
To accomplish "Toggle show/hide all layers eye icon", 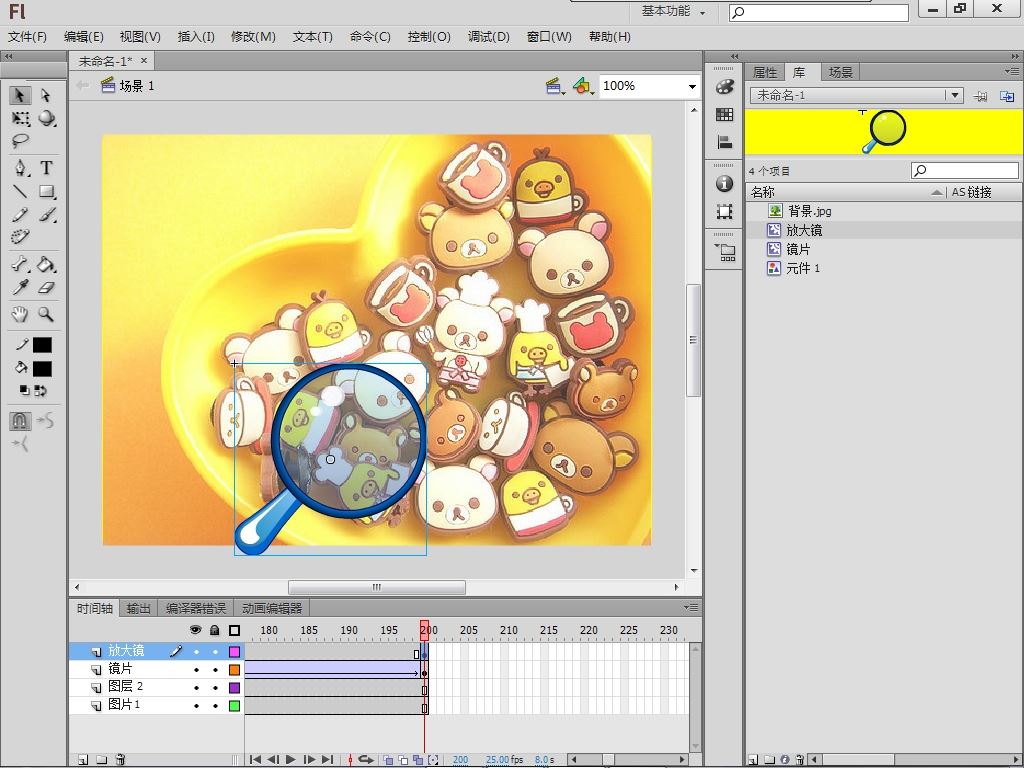I will [x=195, y=630].
